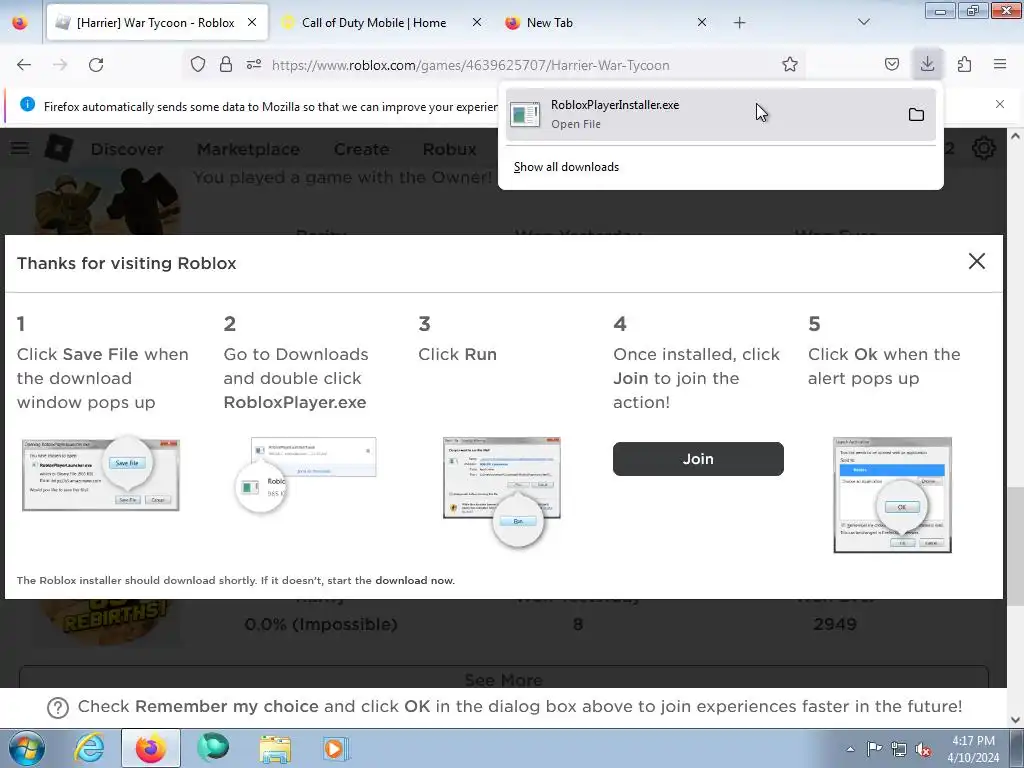Click the Firefox View icon

[20, 23]
